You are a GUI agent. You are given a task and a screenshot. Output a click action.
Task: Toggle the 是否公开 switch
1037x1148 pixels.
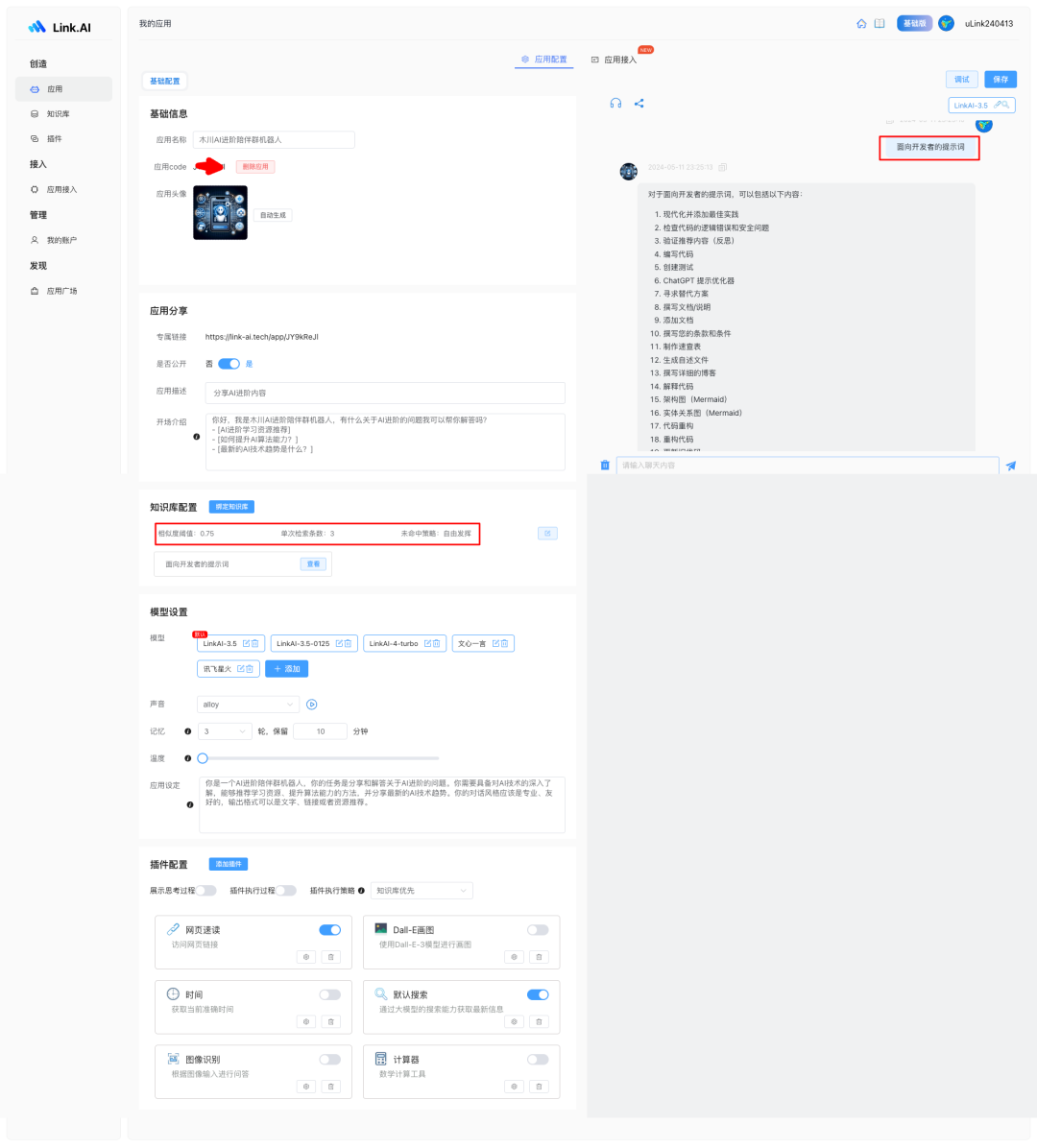(x=229, y=364)
